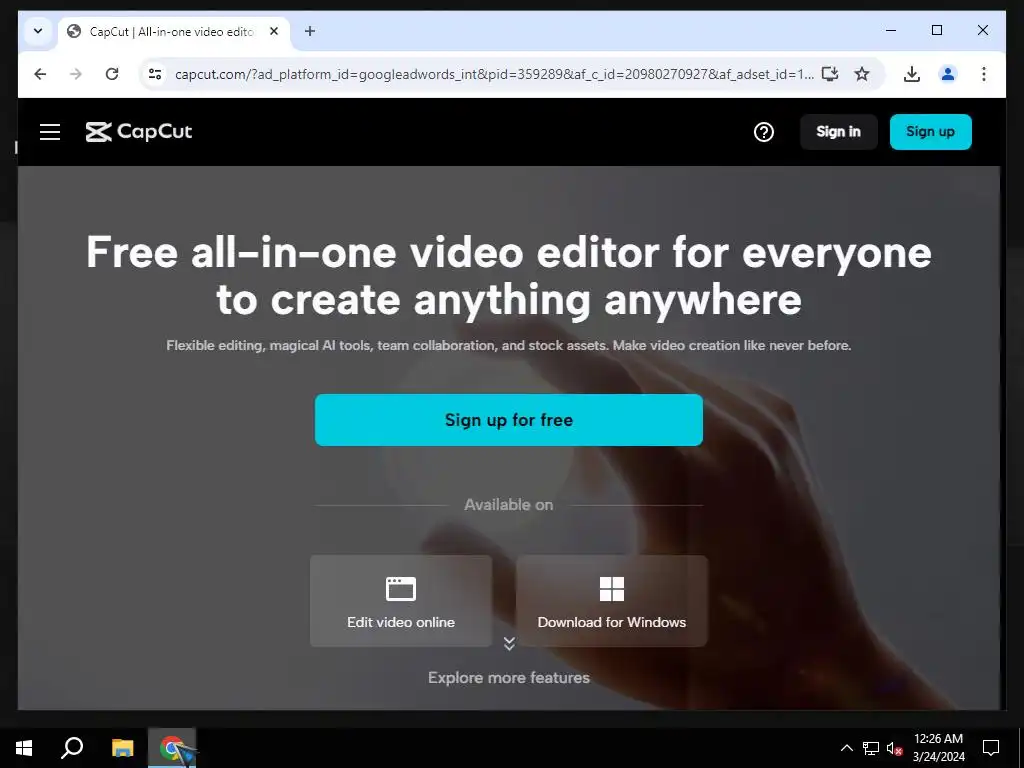1024x768 pixels.
Task: Choose Edit video online option
Action: click(x=401, y=601)
